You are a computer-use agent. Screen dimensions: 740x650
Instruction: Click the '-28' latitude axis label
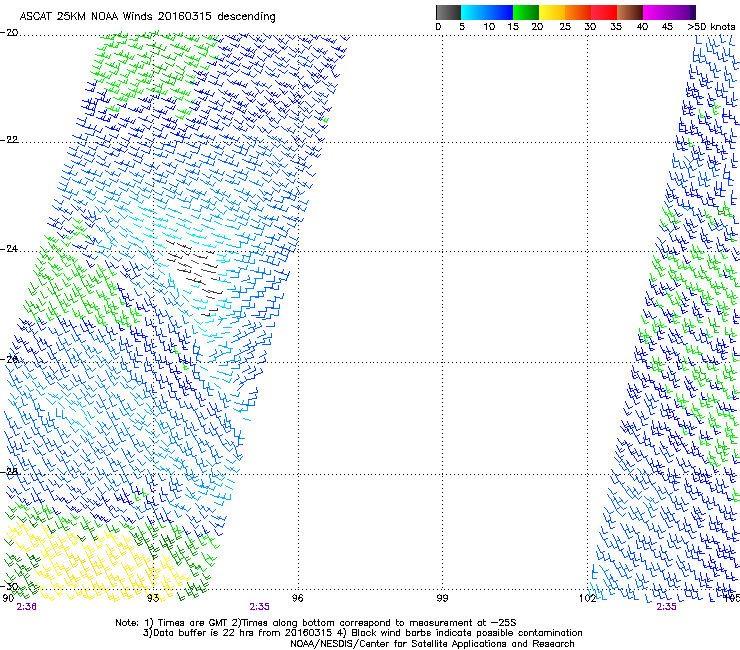[x=9, y=472]
